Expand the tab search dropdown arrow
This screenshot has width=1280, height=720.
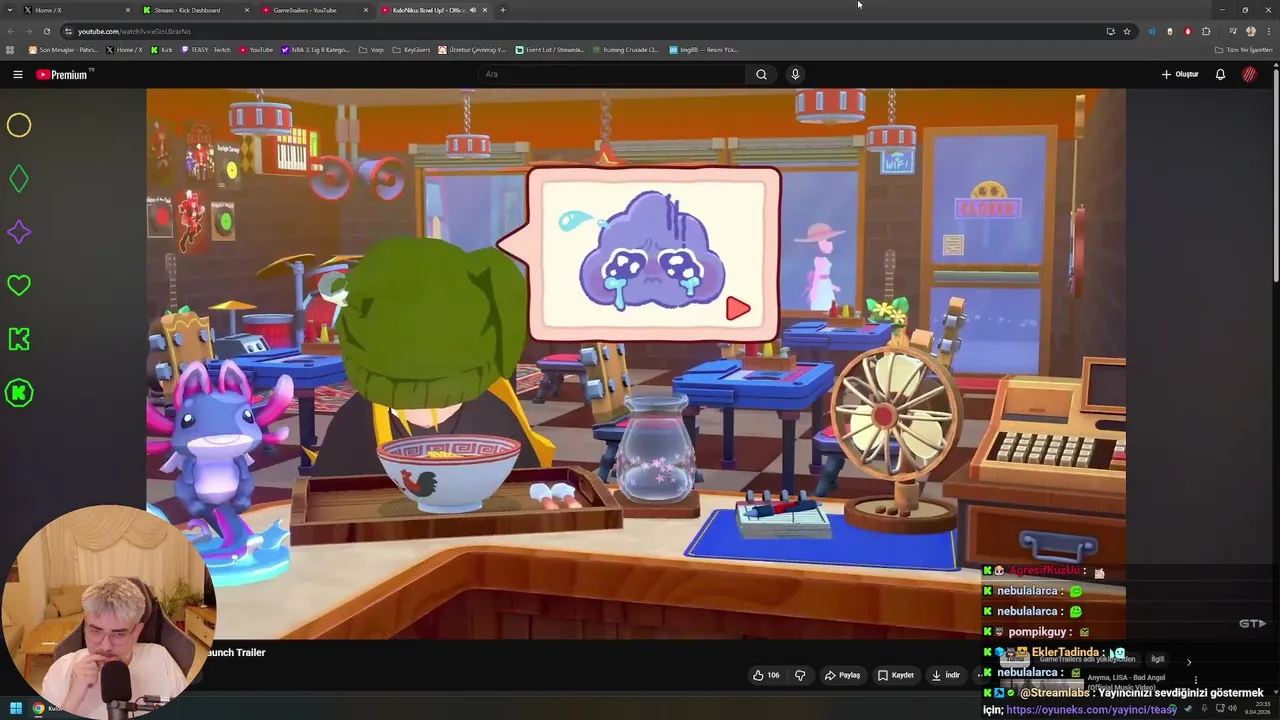pos(9,10)
